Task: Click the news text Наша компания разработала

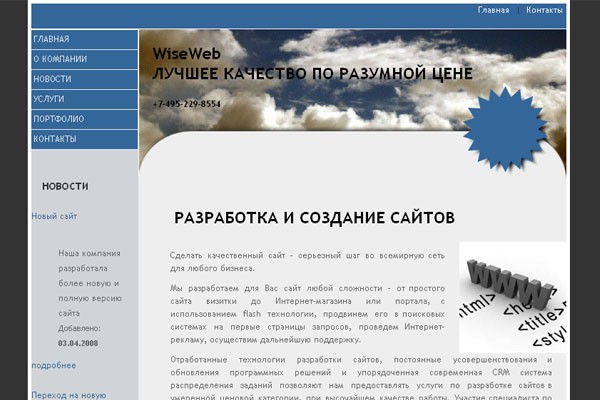Action: pyautogui.click(x=90, y=283)
